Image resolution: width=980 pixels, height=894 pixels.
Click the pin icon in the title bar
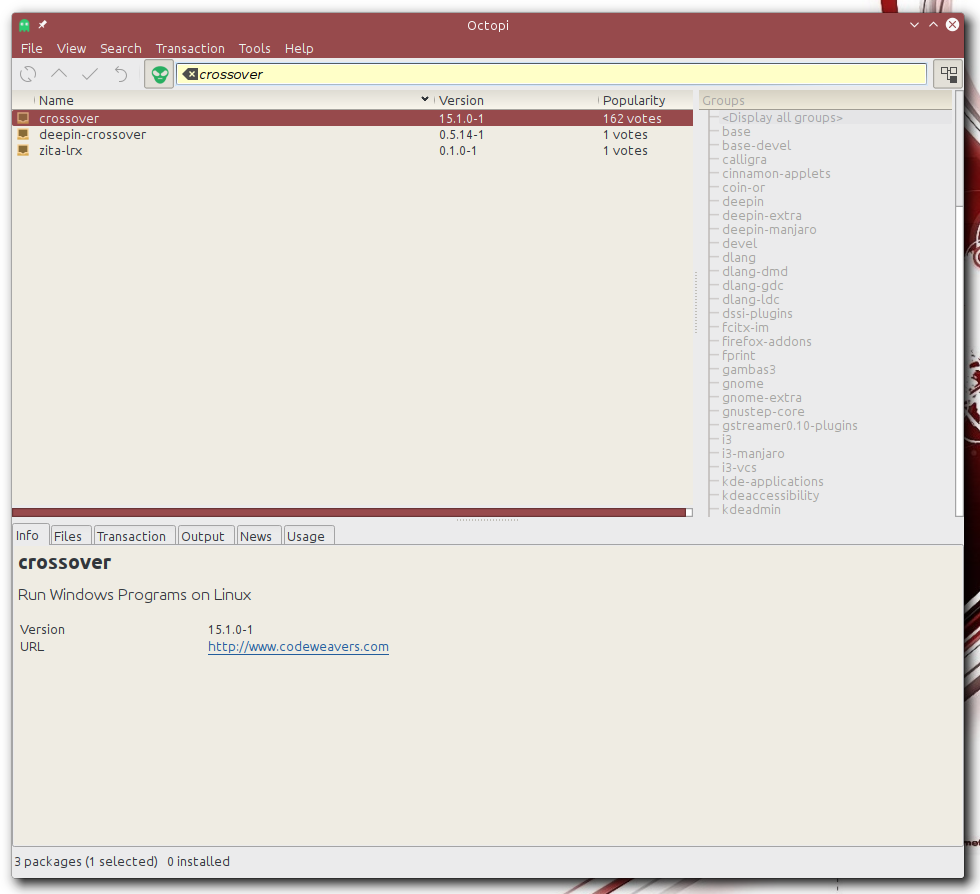(43, 25)
